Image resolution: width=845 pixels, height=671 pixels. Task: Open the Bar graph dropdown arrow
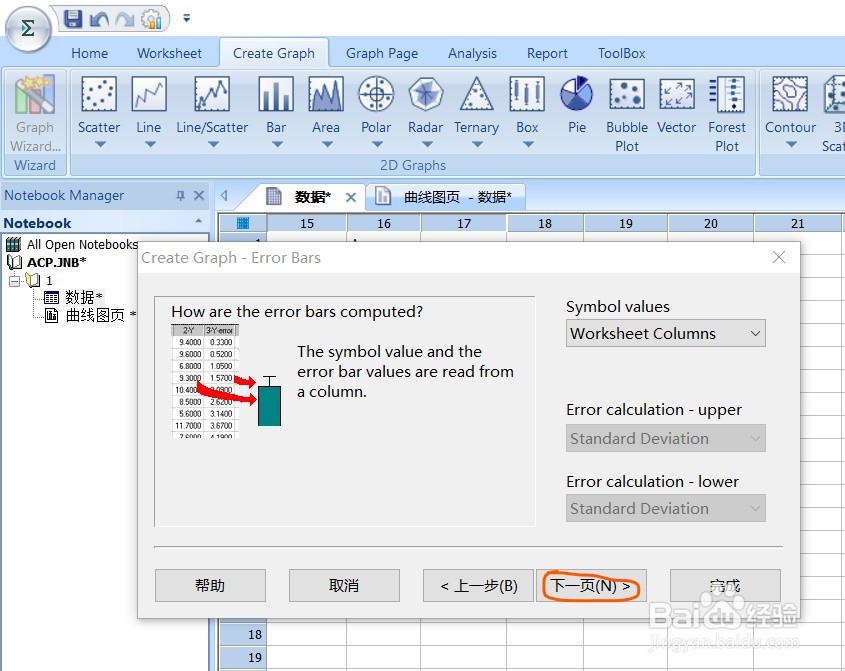pos(277,144)
